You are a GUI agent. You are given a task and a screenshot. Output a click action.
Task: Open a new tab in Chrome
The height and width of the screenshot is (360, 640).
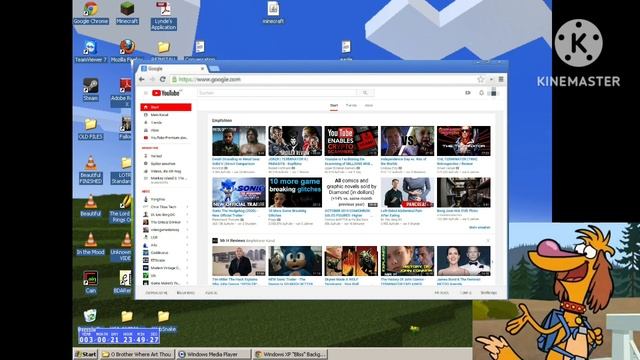coord(214,69)
